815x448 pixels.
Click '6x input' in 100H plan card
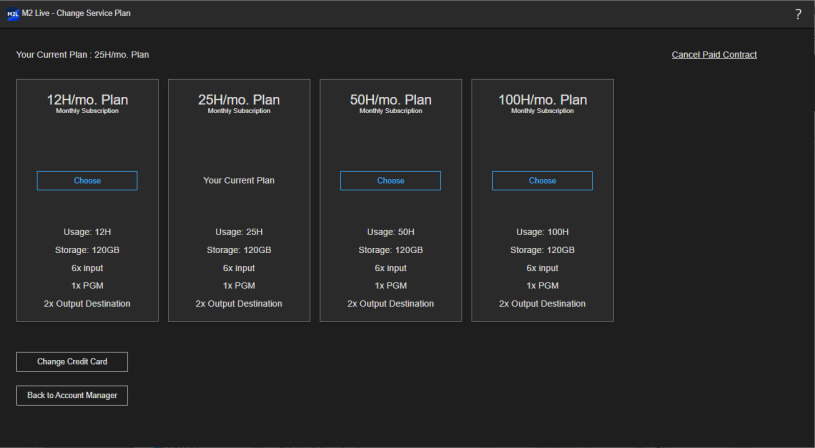(543, 268)
